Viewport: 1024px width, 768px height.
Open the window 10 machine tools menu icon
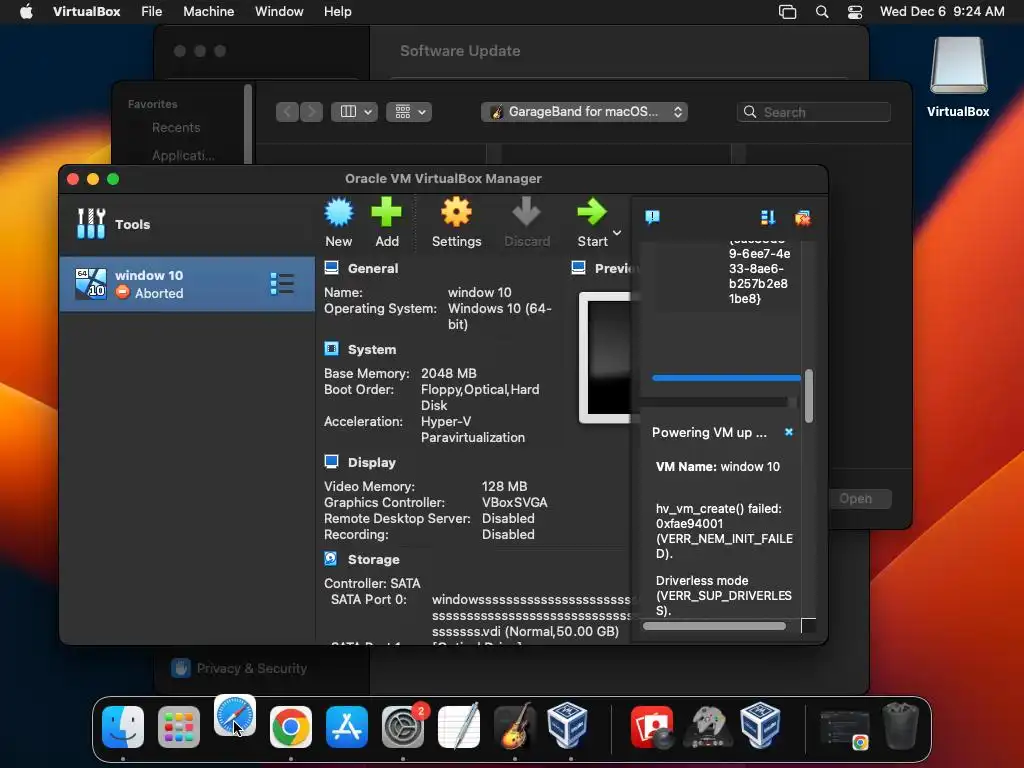282,284
